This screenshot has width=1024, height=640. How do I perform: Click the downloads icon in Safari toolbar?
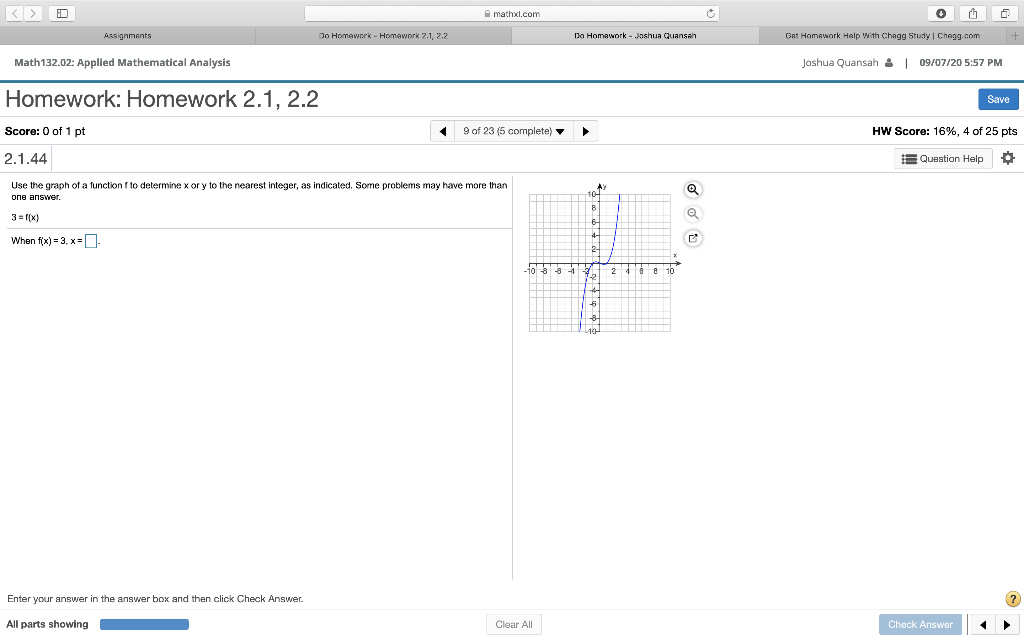coord(940,13)
